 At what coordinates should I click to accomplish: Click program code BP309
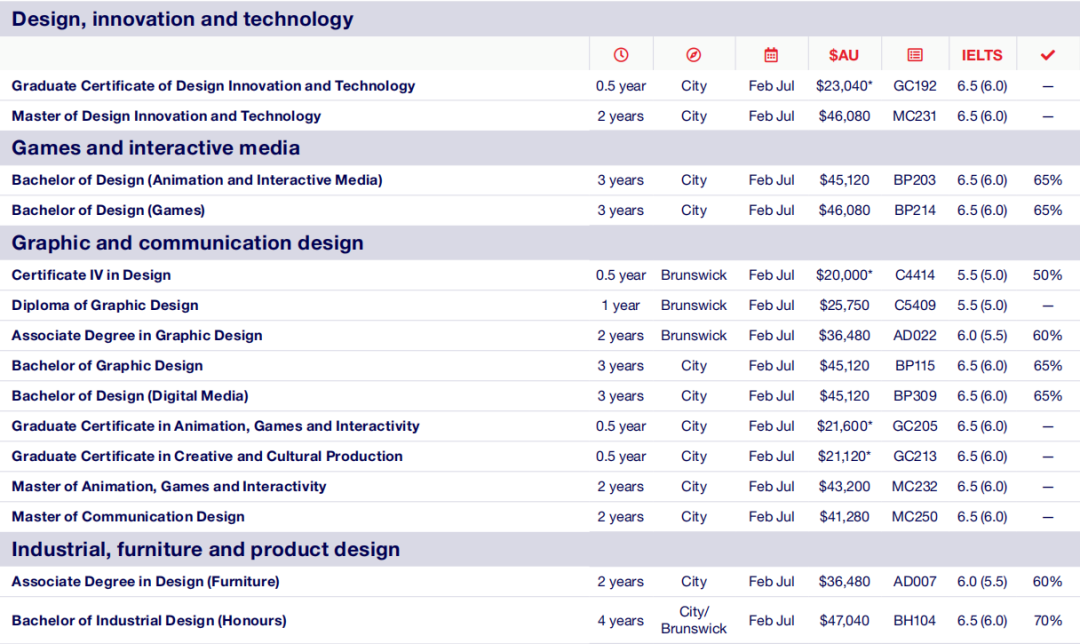(915, 397)
